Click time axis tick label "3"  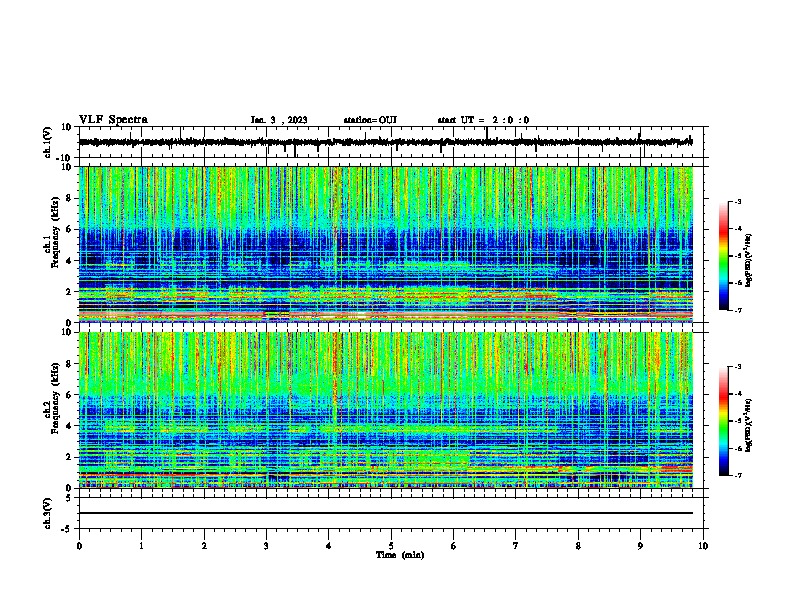pyautogui.click(x=266, y=546)
